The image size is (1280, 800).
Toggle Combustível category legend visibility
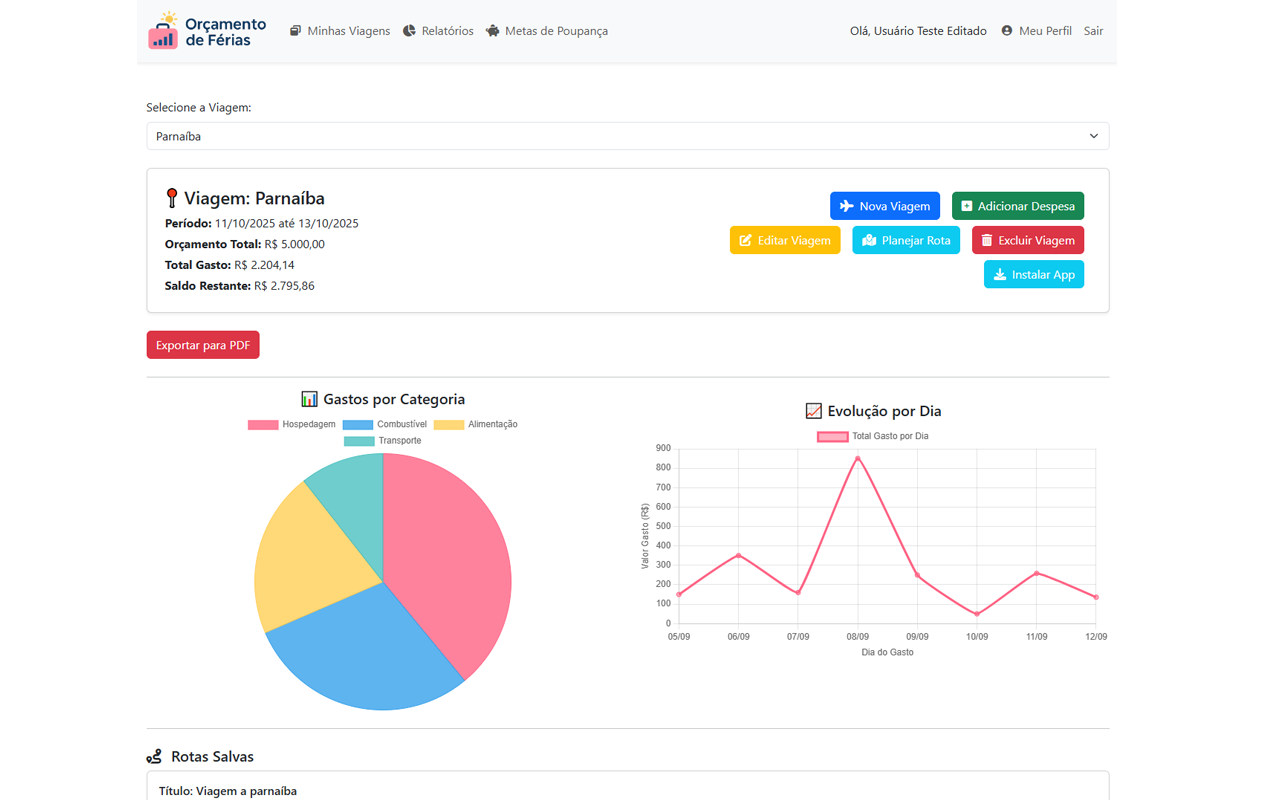click(385, 424)
